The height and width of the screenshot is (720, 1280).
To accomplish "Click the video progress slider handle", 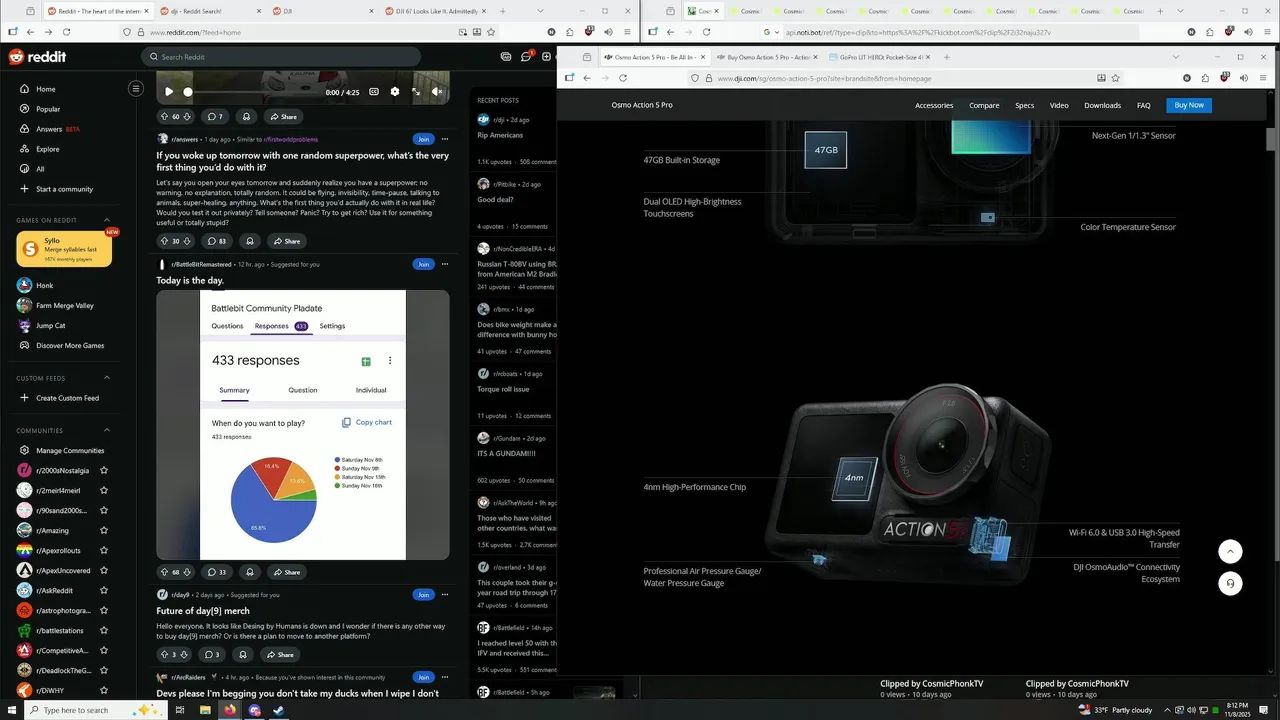I will tap(187, 92).
